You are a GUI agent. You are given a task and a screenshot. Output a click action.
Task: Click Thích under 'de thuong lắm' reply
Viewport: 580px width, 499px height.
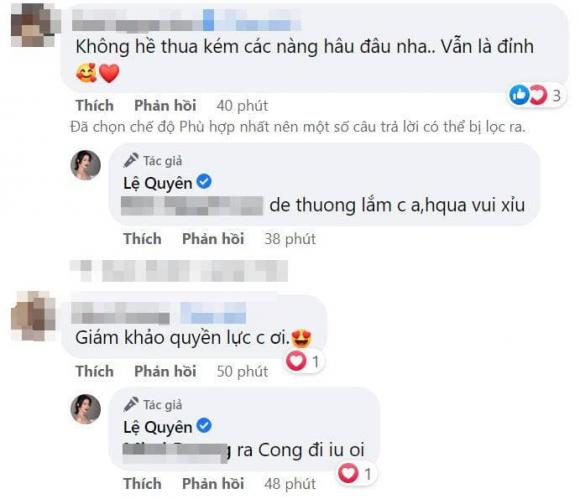click(x=142, y=239)
